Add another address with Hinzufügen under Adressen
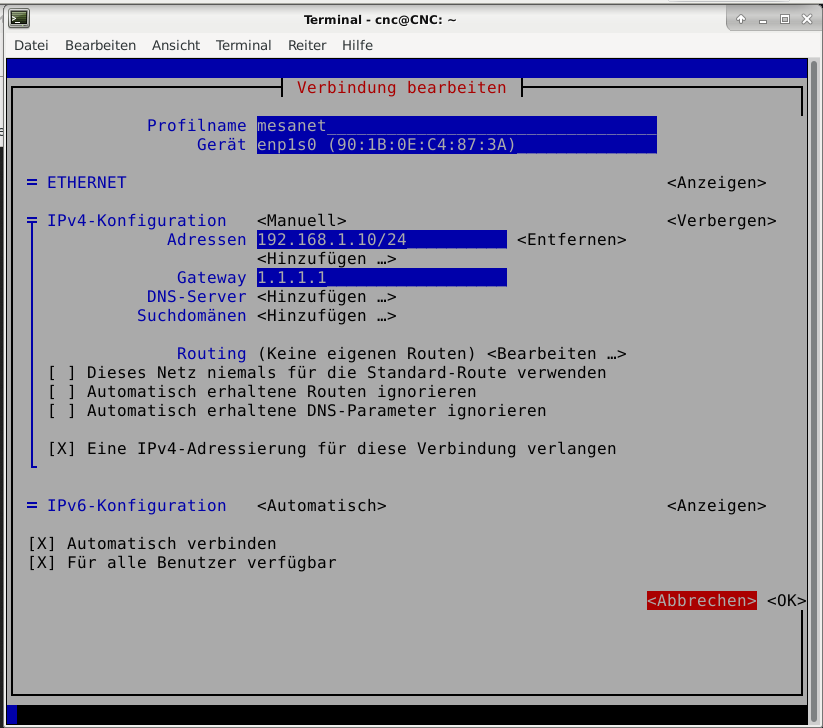 (x=326, y=259)
